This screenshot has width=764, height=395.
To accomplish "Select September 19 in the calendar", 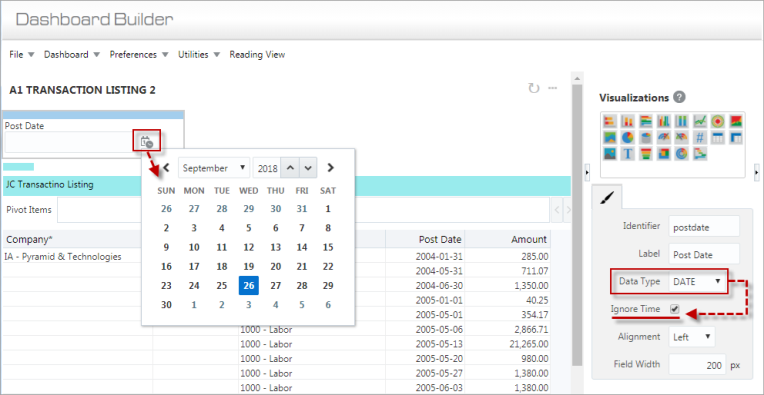I will click(x=248, y=266).
